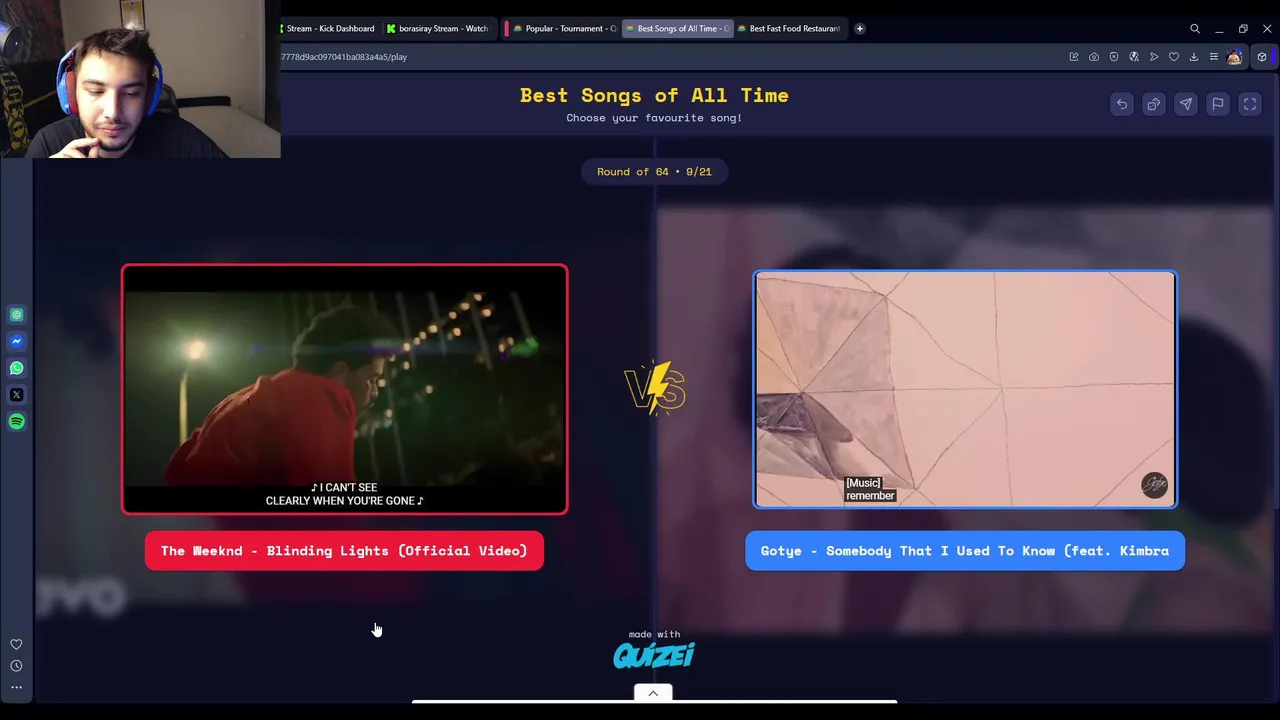This screenshot has height=720, width=1280.
Task: Click the Gotye video thumbnail
Action: point(965,389)
